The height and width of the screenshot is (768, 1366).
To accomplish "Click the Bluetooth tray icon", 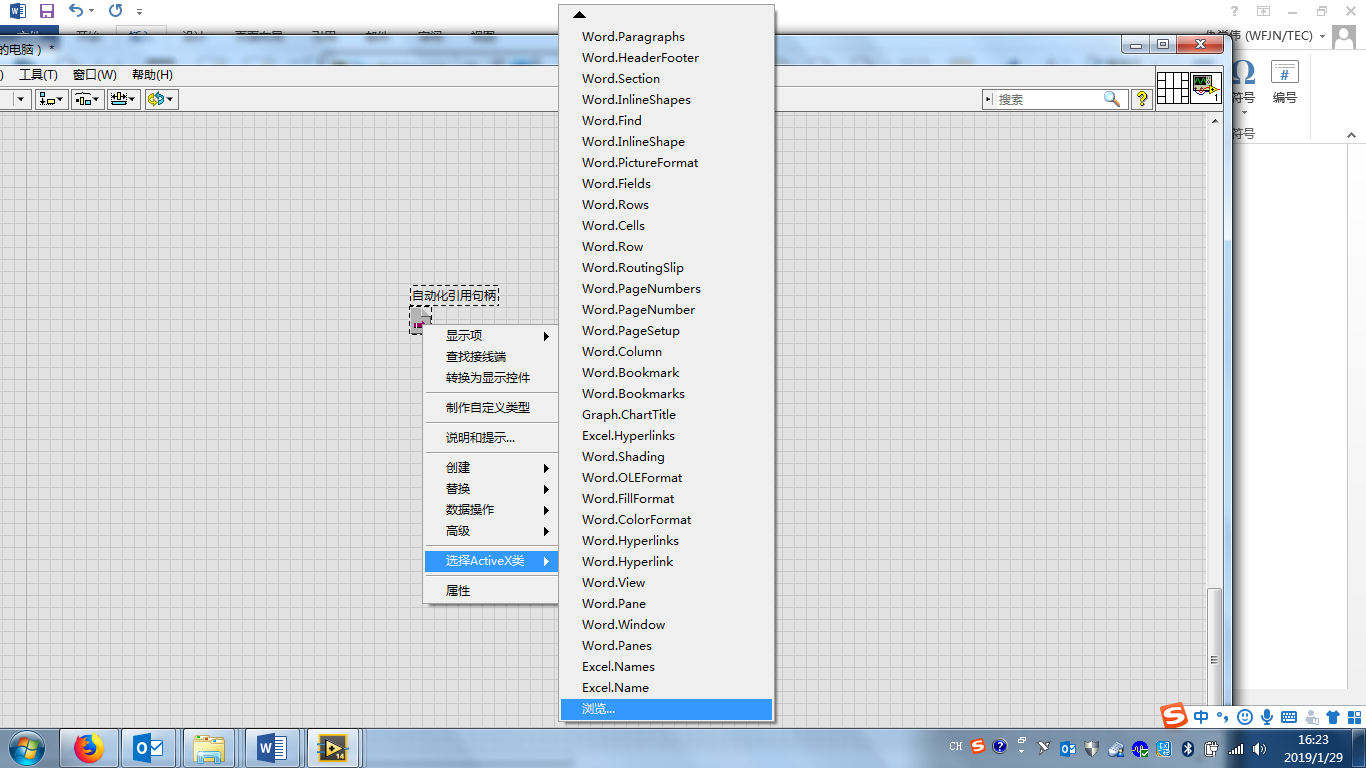I will click(x=1189, y=748).
